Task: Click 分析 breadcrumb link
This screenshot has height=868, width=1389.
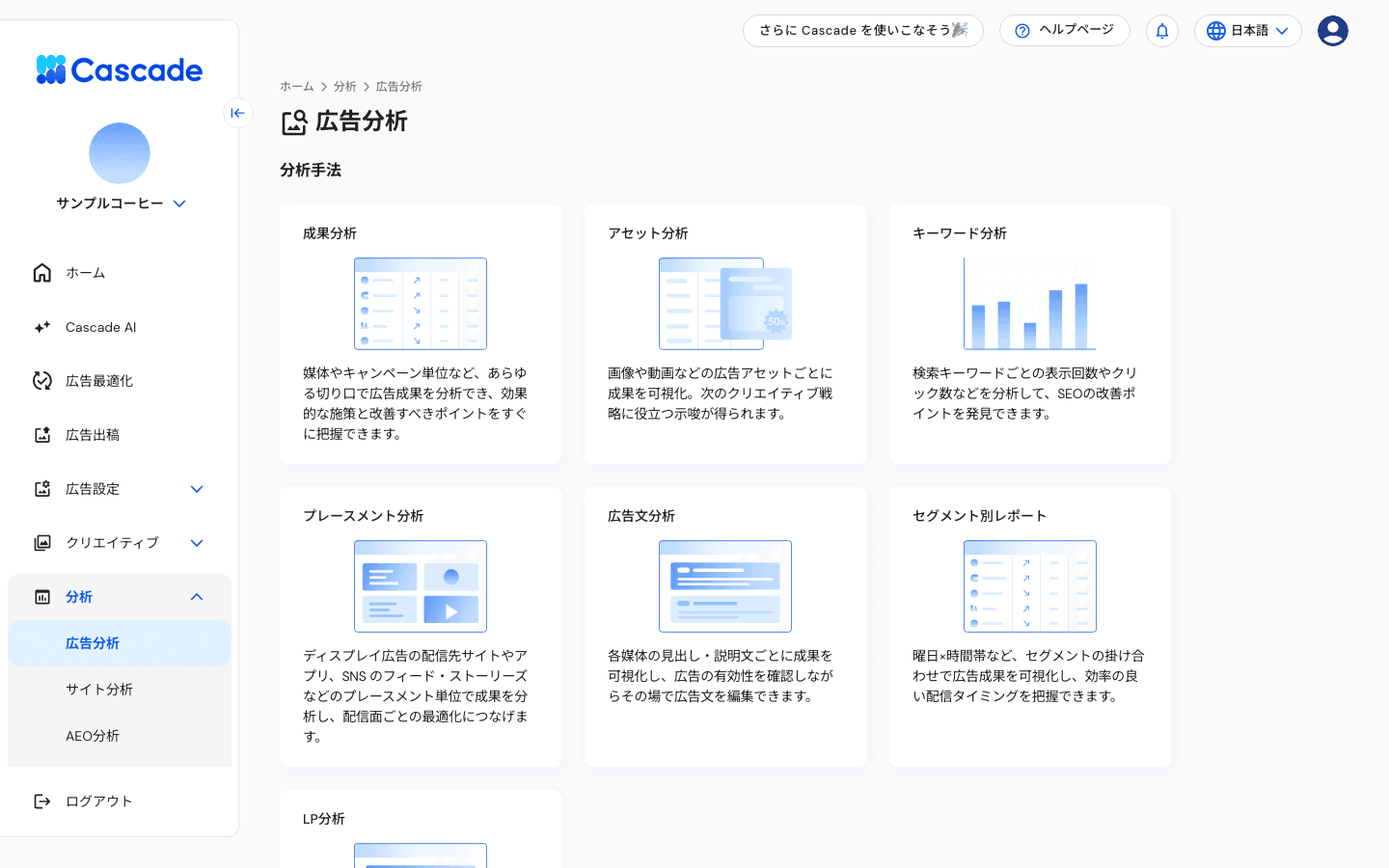Action: click(x=345, y=87)
